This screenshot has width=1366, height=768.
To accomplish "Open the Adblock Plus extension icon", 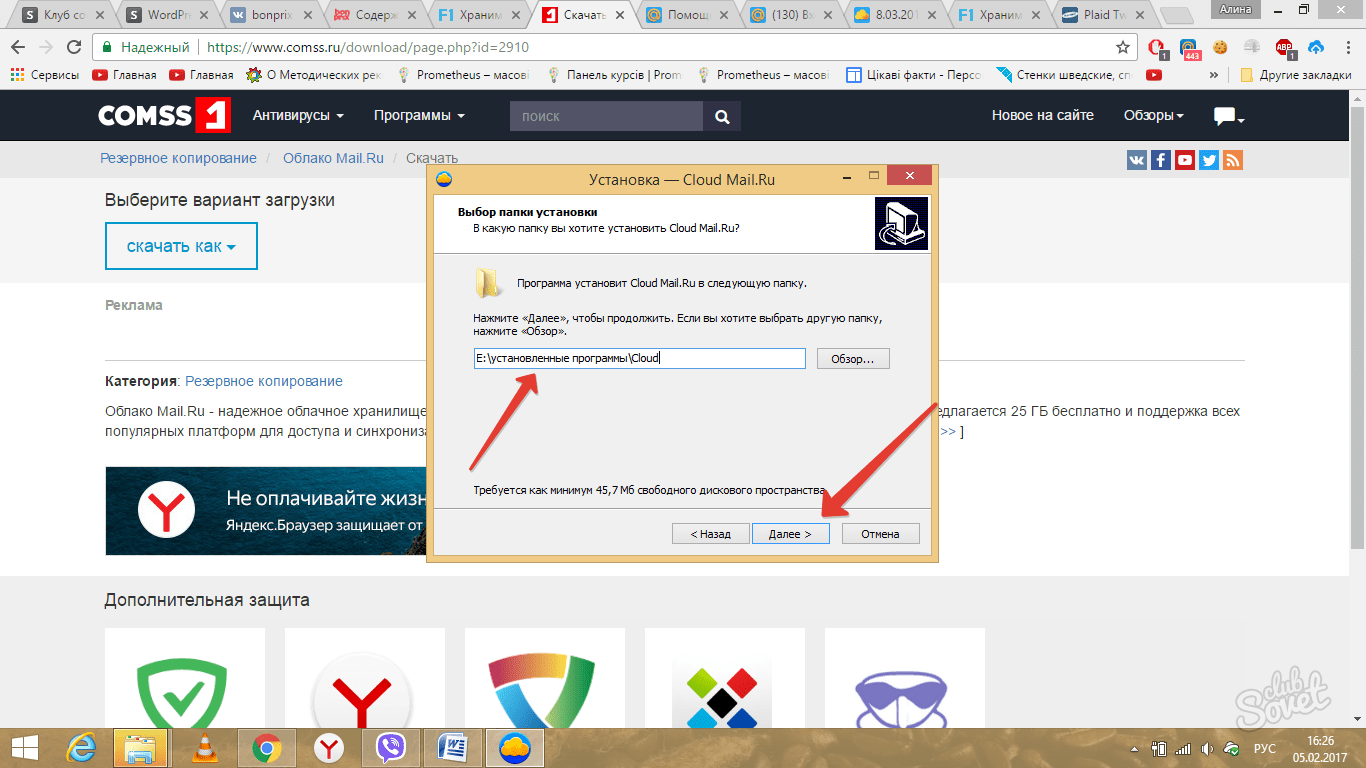I will pos(1284,47).
